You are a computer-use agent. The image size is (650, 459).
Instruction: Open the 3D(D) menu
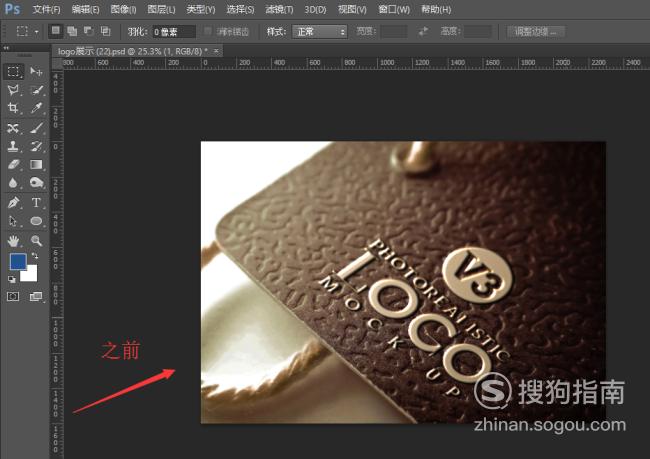(x=315, y=9)
